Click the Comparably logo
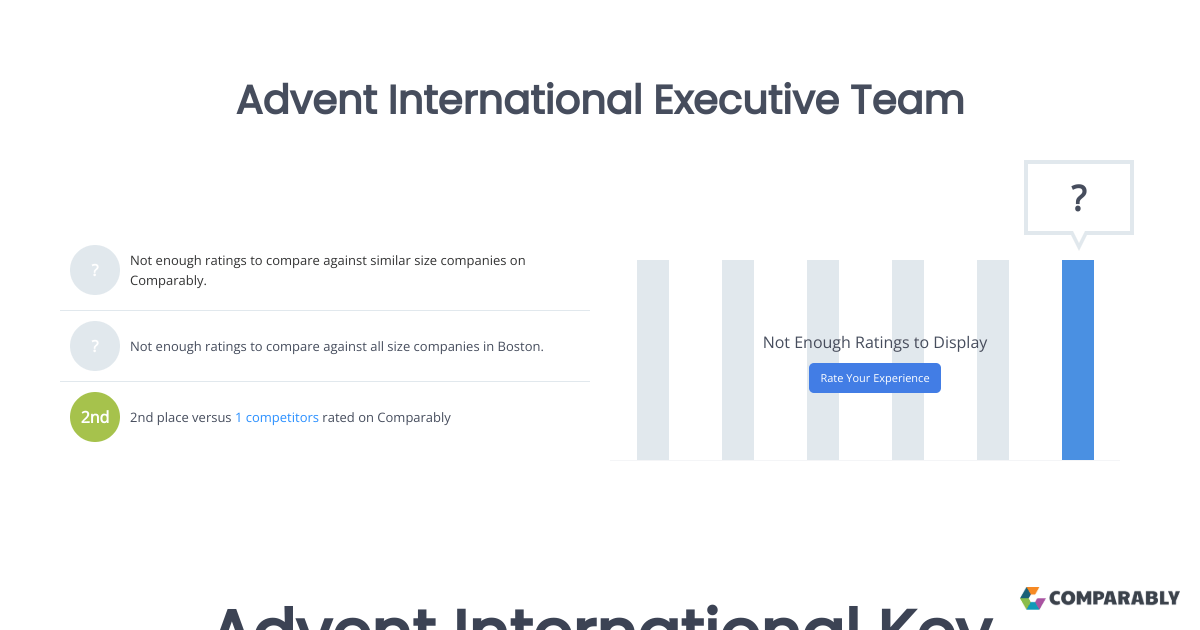 (x=1100, y=598)
